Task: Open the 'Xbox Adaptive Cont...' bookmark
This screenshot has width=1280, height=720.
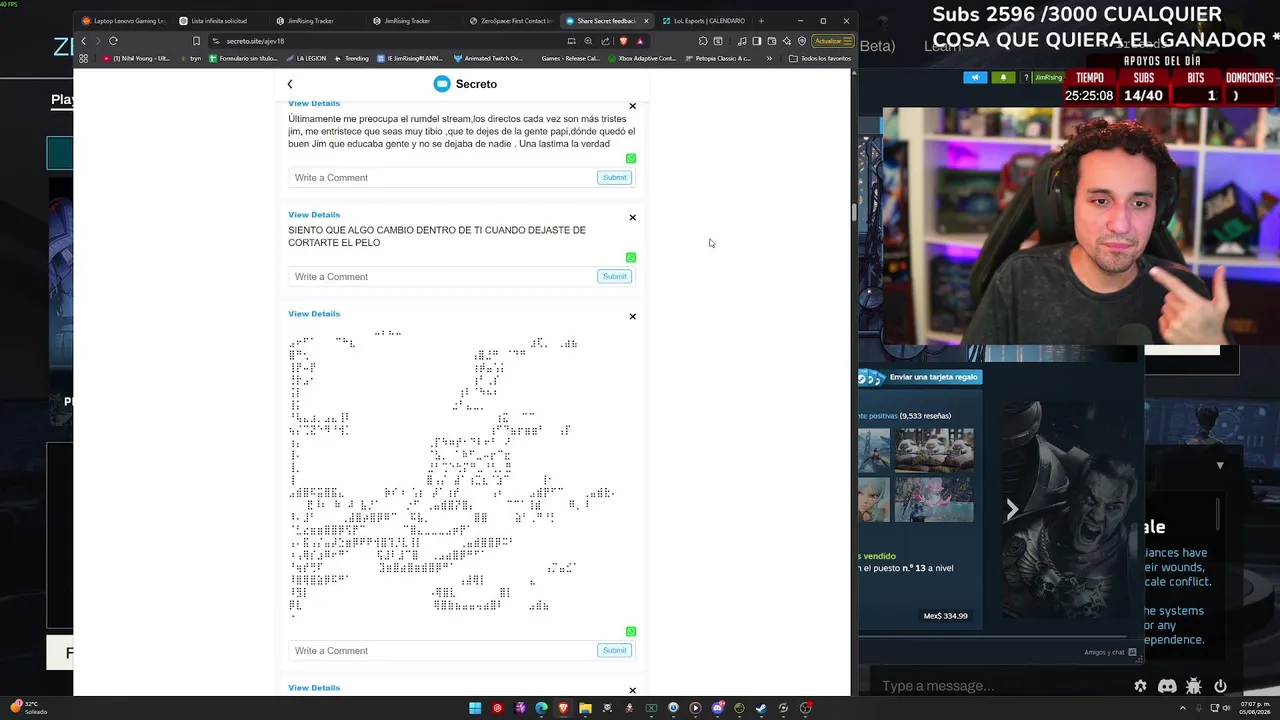Action: [x=642, y=58]
